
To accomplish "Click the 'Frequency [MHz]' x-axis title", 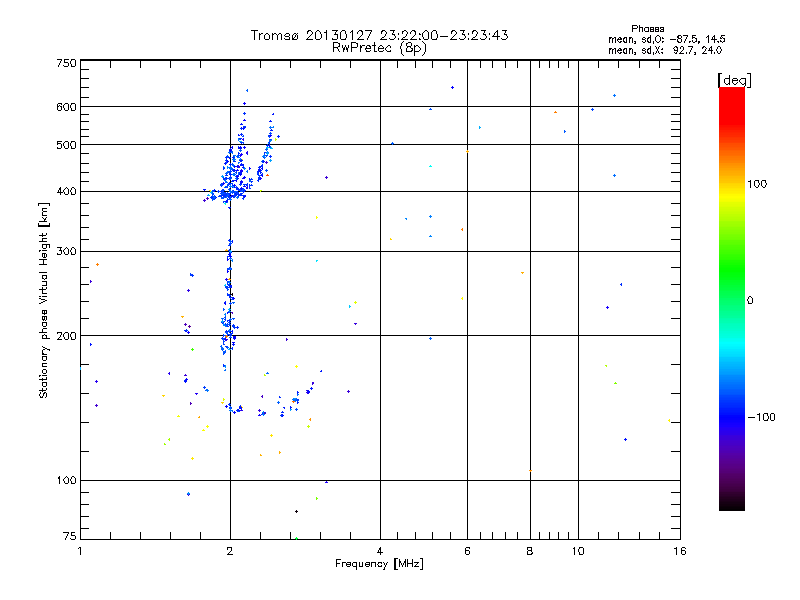I will [379, 564].
